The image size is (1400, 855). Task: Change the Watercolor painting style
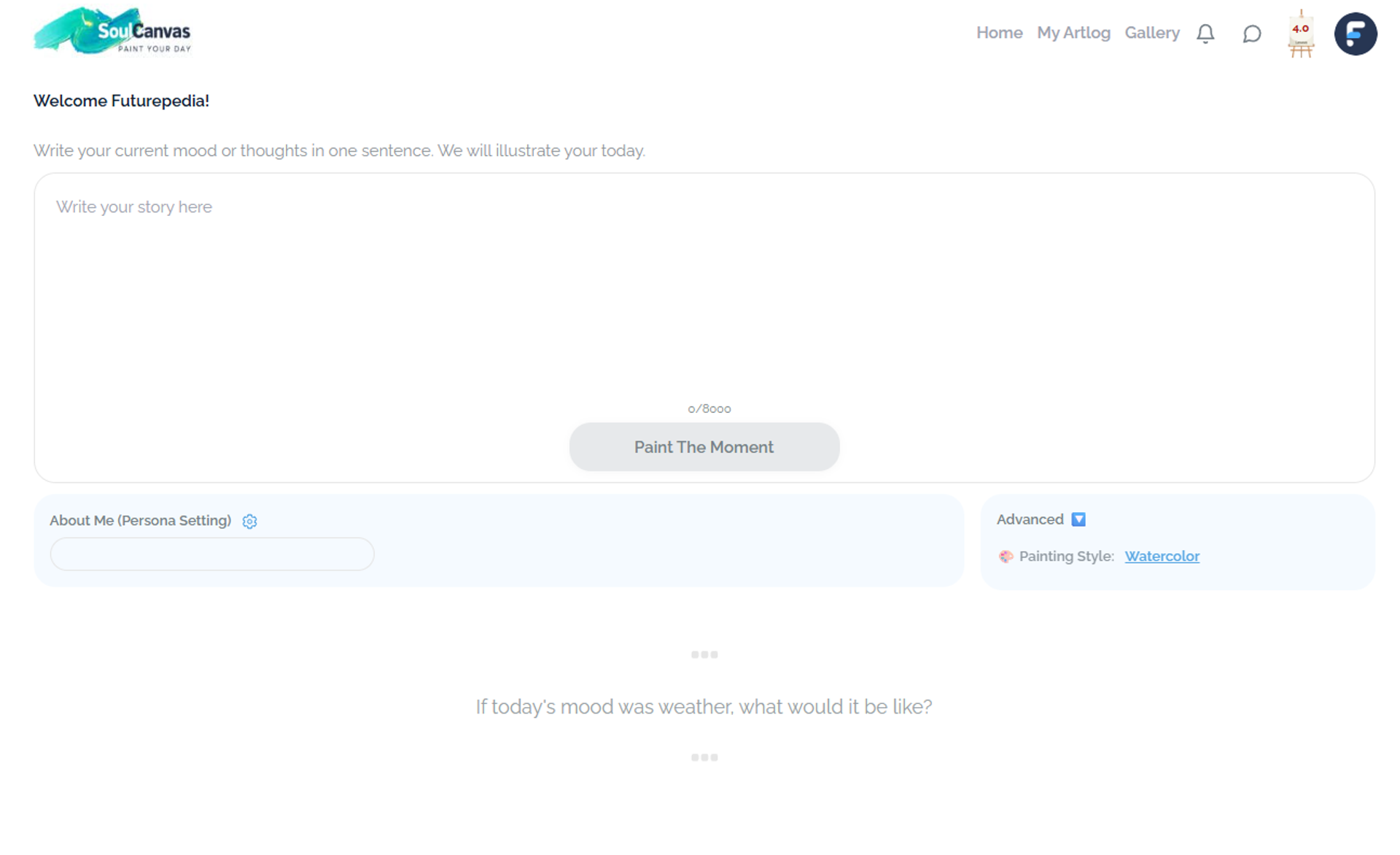tap(1162, 557)
